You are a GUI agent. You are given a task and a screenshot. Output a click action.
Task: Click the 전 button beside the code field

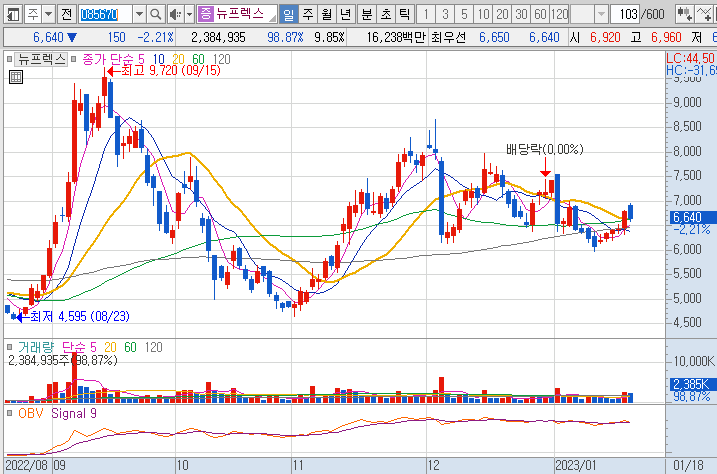66,15
